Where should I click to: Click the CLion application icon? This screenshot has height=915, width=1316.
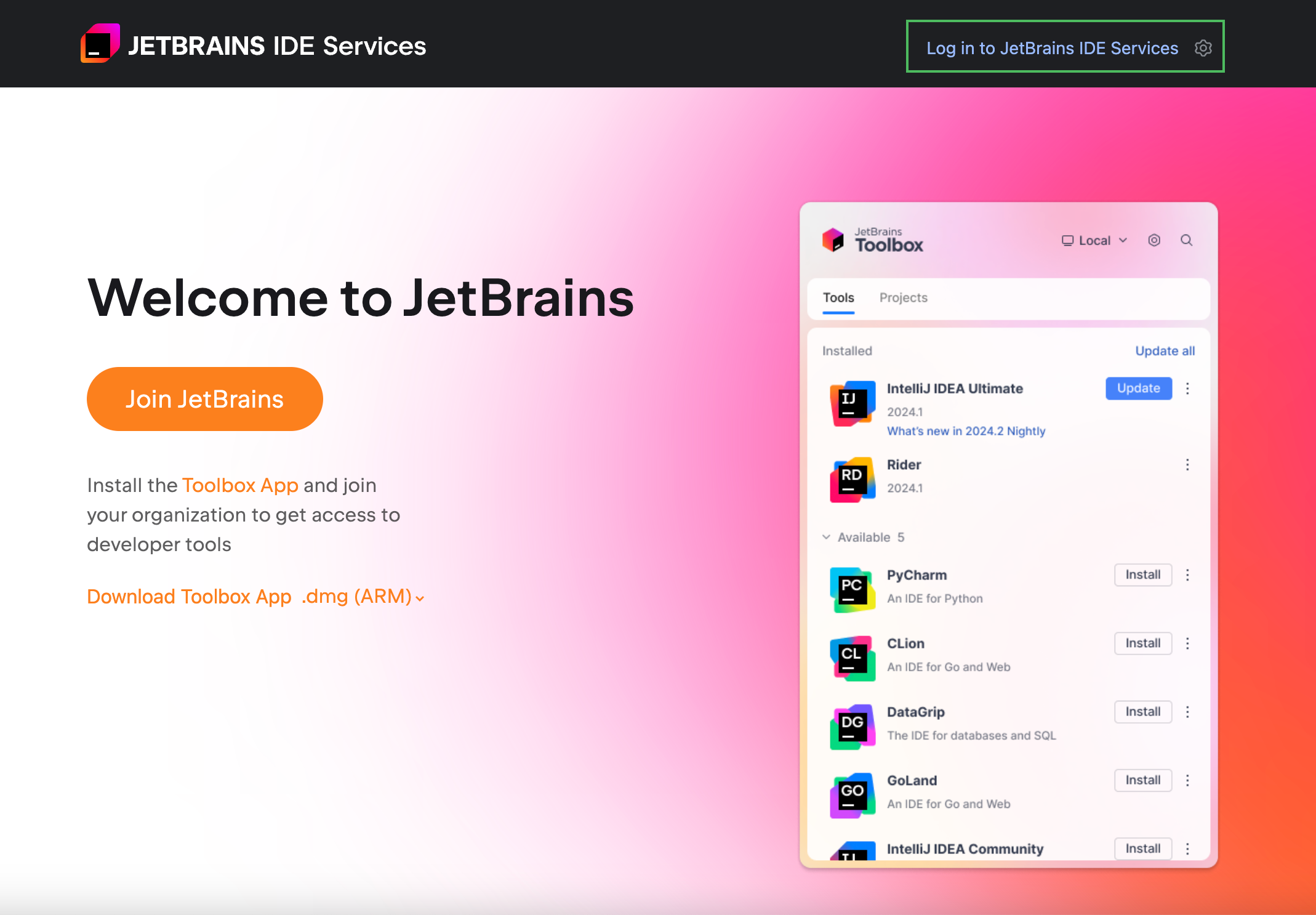[852, 658]
